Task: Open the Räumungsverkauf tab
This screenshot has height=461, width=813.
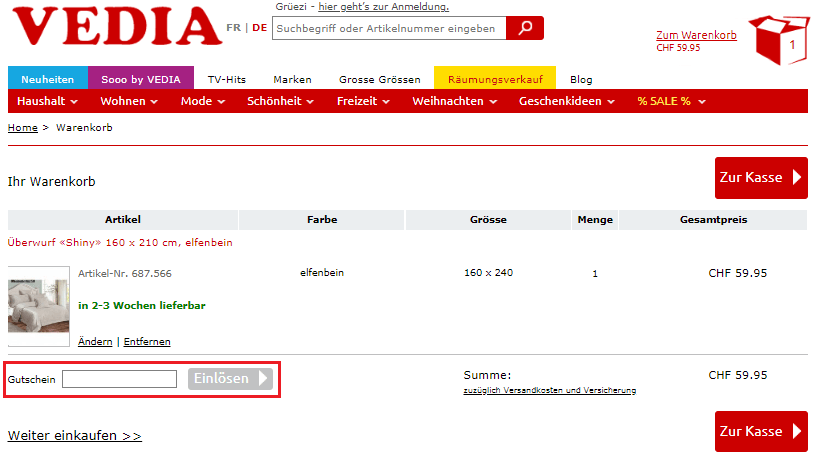Action: click(495, 79)
